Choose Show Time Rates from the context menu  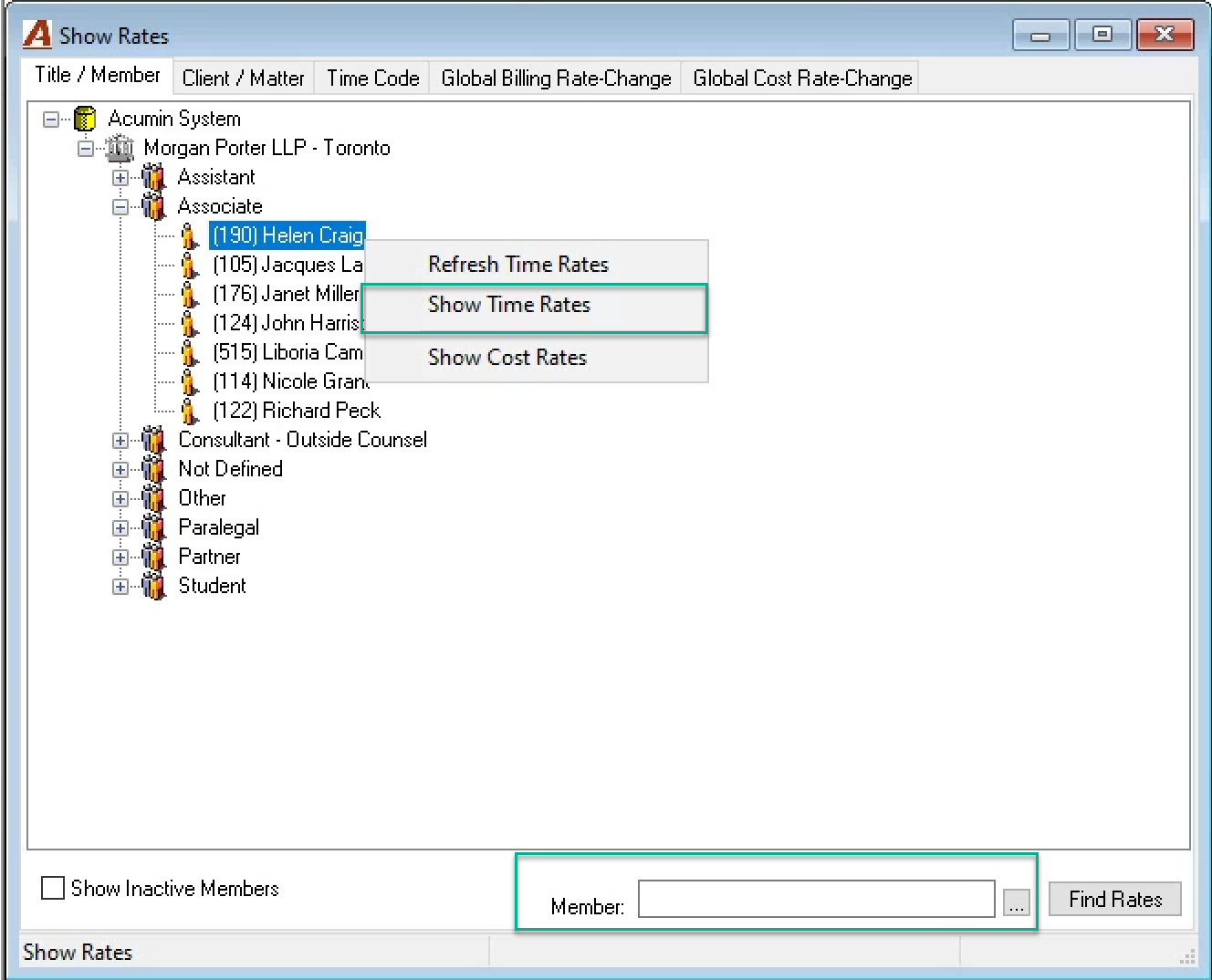[x=536, y=306]
